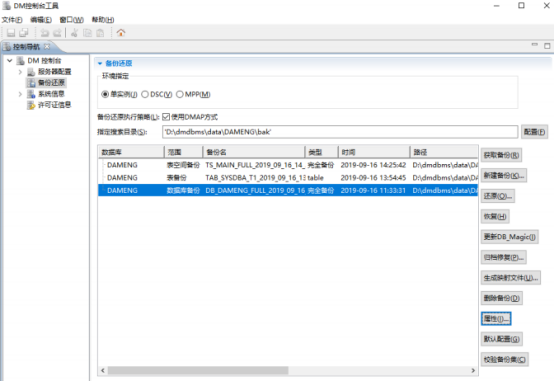This screenshot has width=554, height=381.
Task: Collapse the 备份还原 section header triangle
Action: pyautogui.click(x=100, y=64)
